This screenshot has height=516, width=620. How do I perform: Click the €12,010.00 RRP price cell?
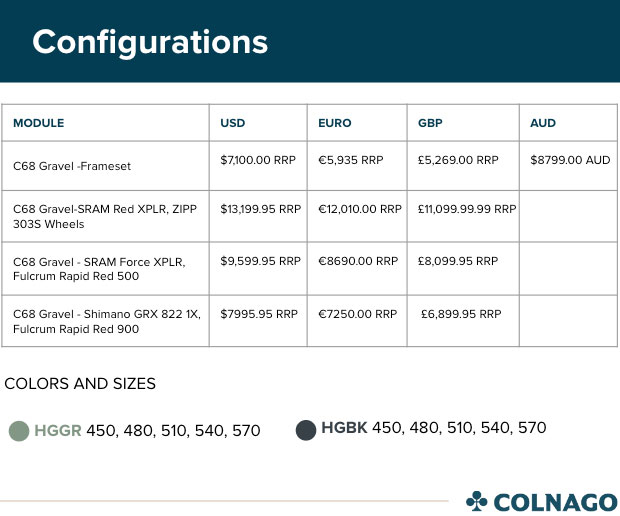point(360,209)
